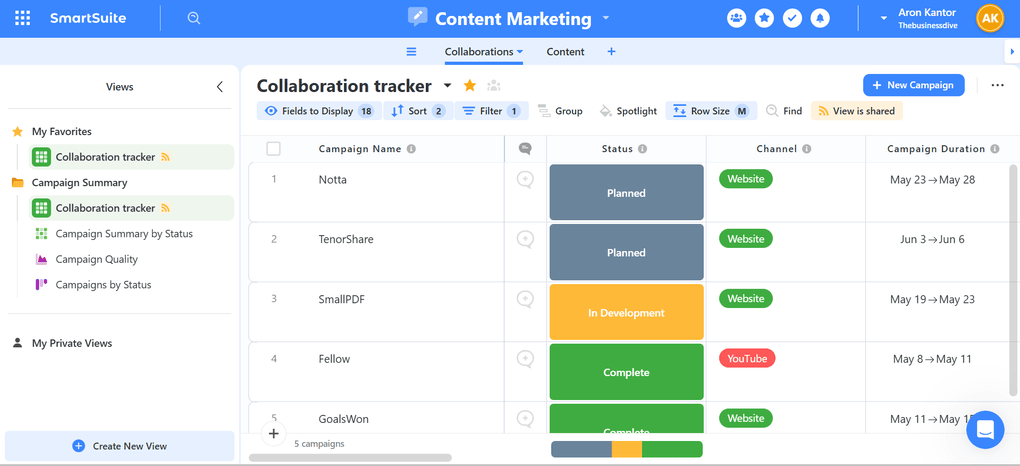Click the comments column header icon
Screen dimensions: 1020x466
pos(525,149)
